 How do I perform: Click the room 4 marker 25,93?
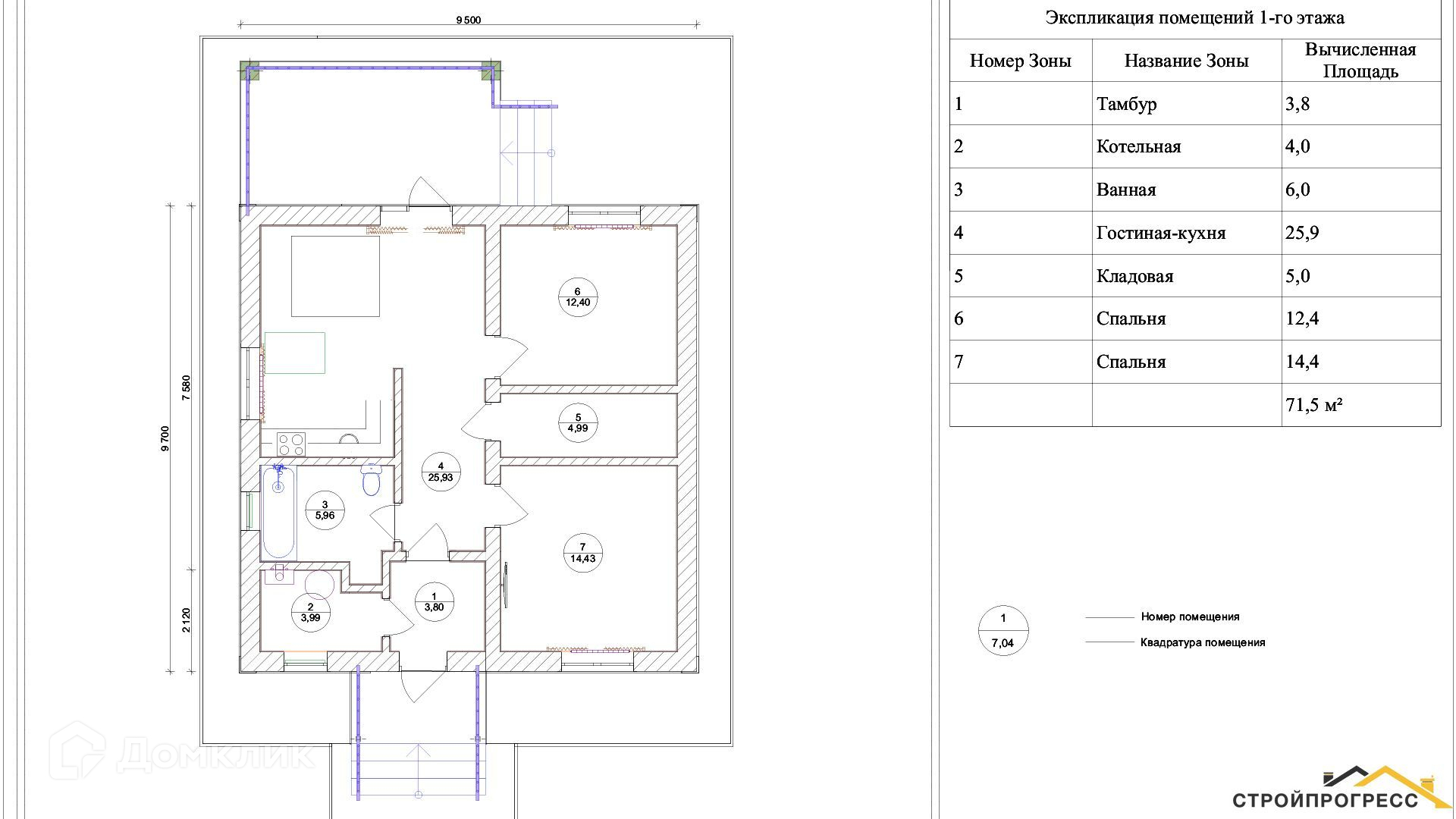tap(440, 472)
